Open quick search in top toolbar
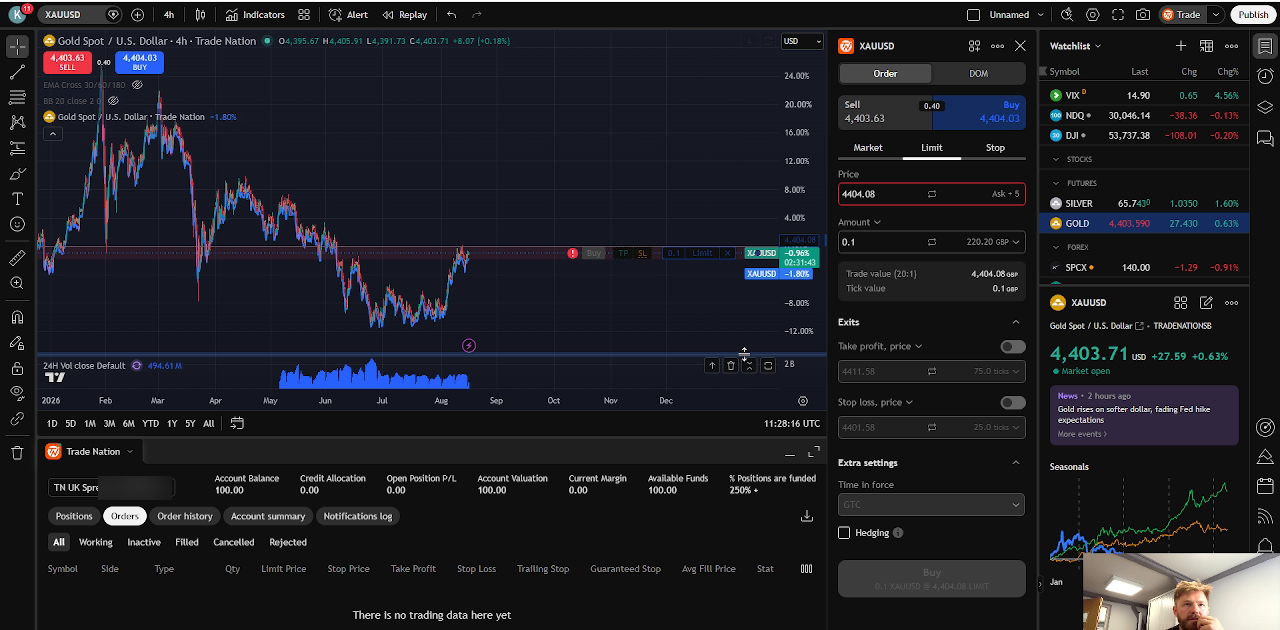The height and width of the screenshot is (630, 1280). click(x=1067, y=15)
